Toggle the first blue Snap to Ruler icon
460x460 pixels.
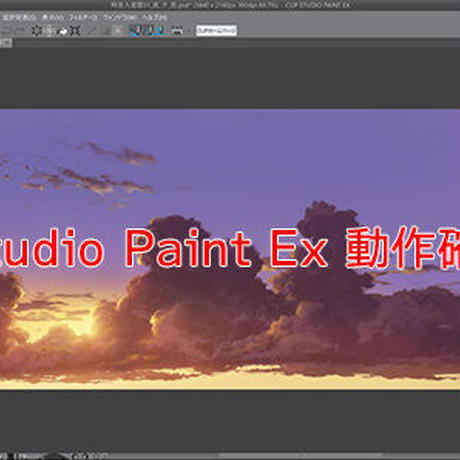[134, 31]
